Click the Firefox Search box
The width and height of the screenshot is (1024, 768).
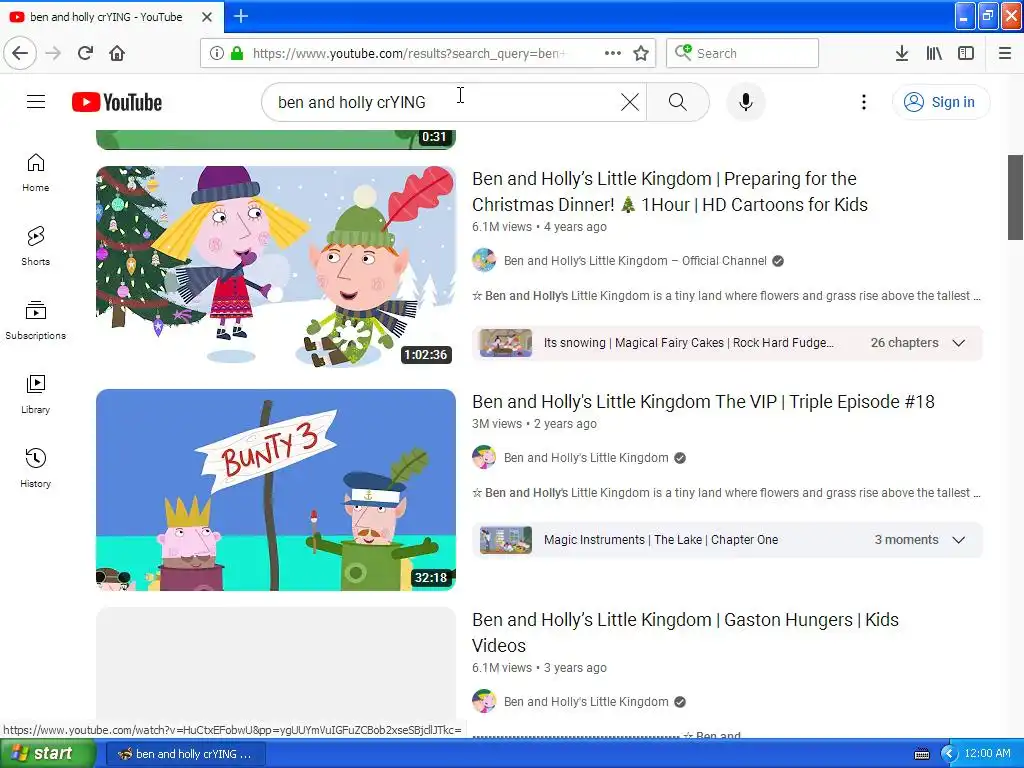click(x=743, y=53)
